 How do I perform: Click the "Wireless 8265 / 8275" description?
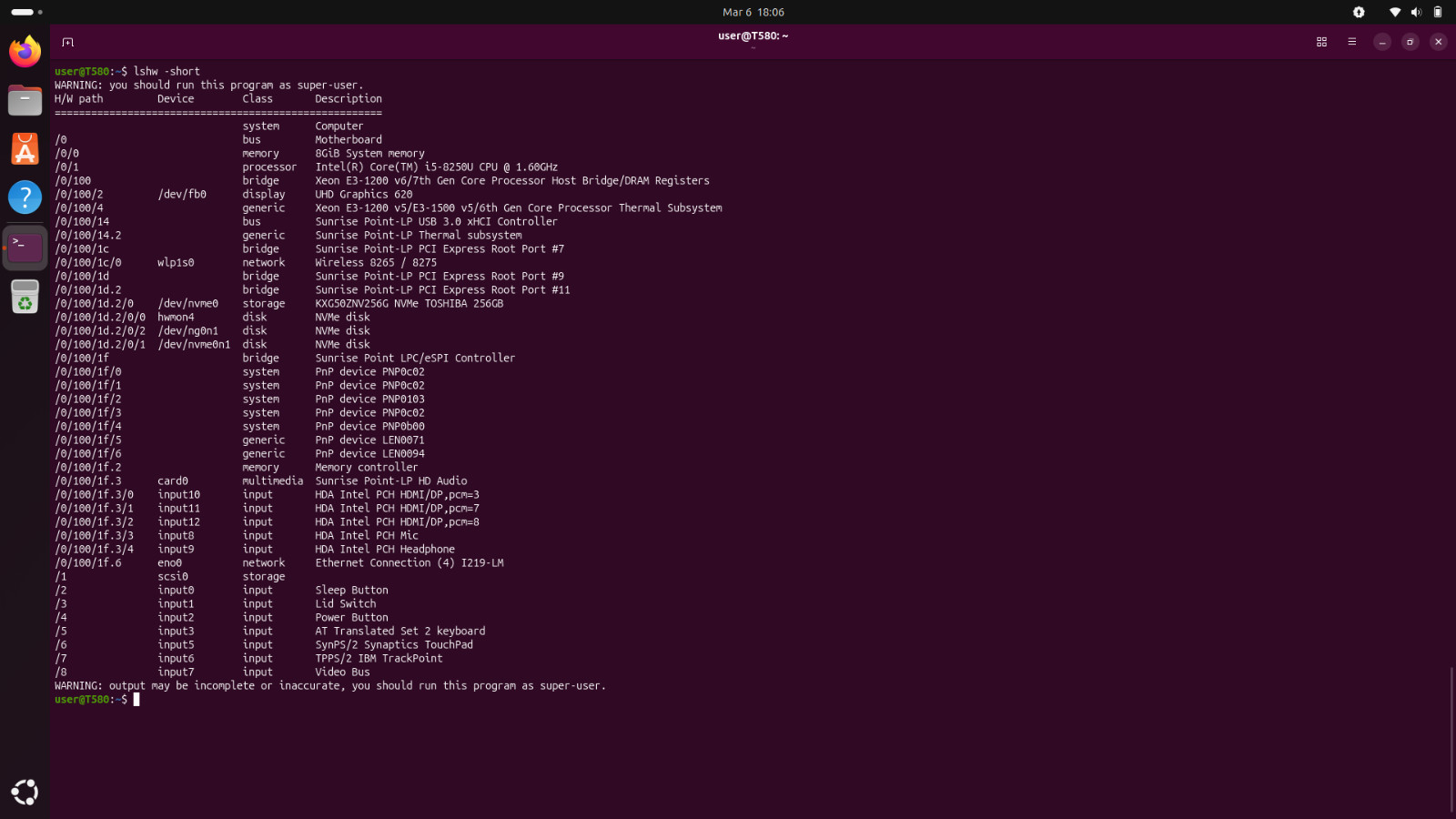tap(376, 262)
